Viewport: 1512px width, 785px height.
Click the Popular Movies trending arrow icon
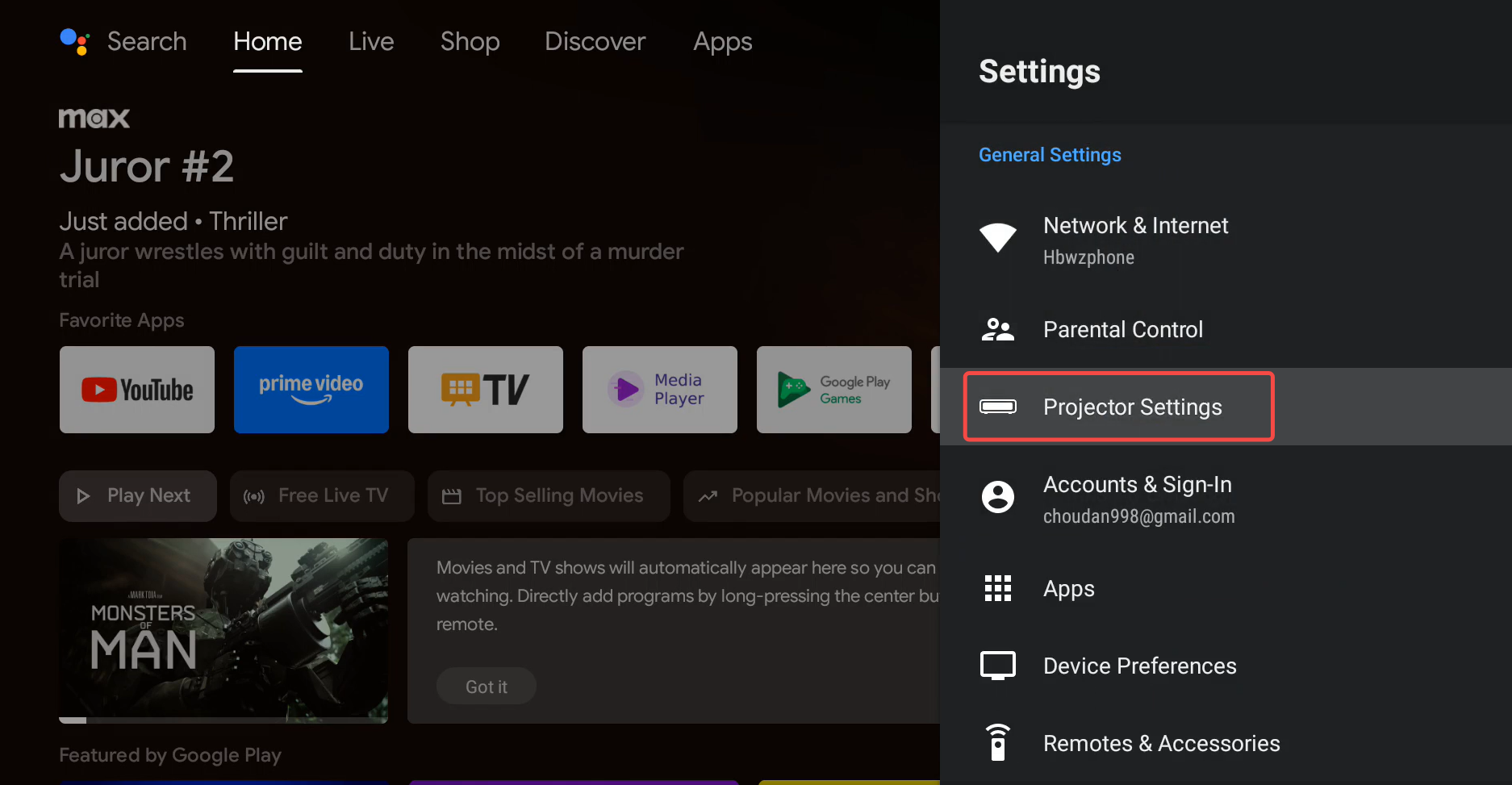(x=708, y=496)
